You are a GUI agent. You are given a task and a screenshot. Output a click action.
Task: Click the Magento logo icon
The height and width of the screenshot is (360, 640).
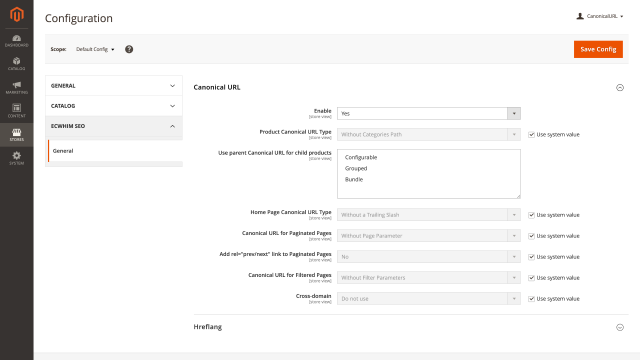(x=17, y=15)
